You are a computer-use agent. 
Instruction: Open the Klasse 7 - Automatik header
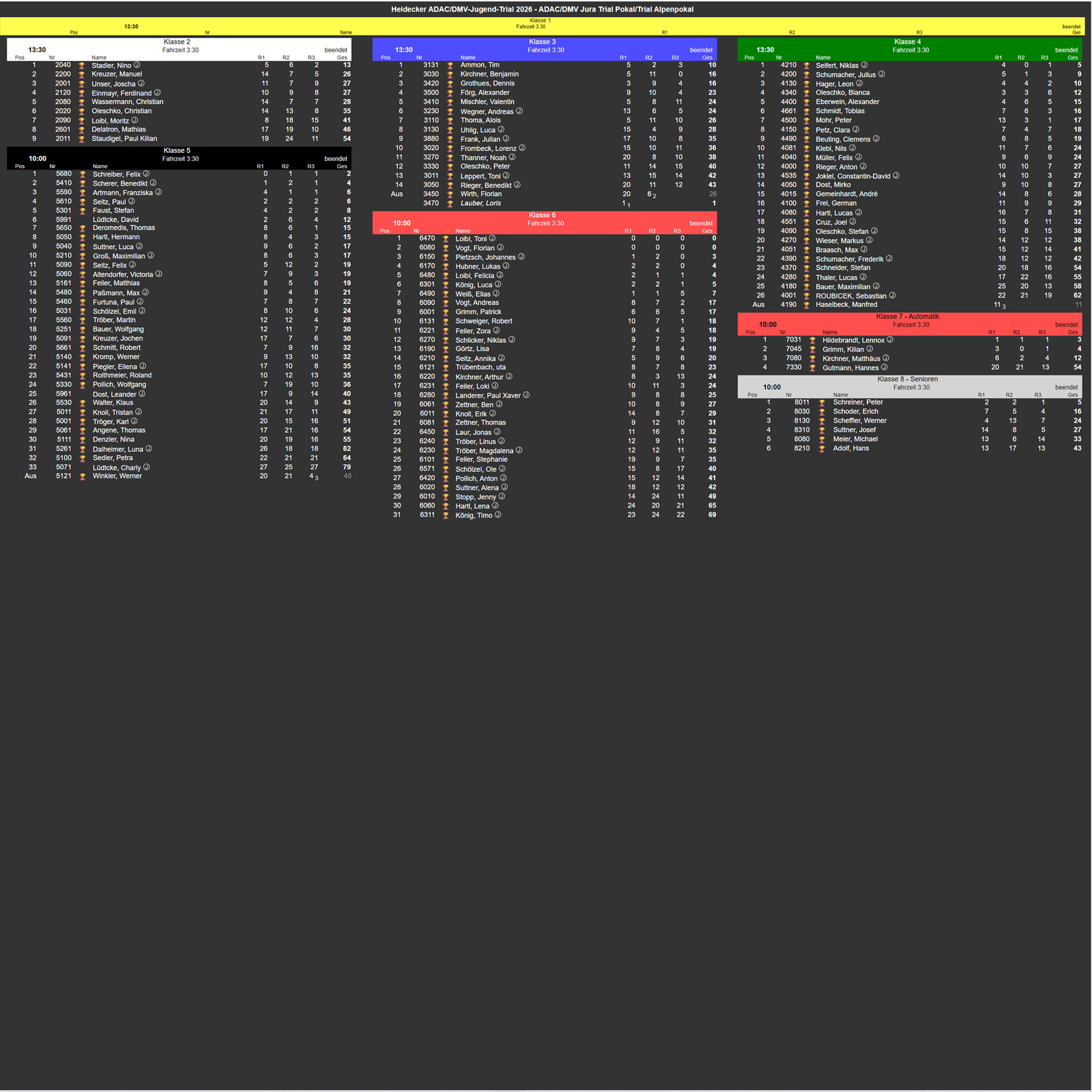[x=909, y=324]
